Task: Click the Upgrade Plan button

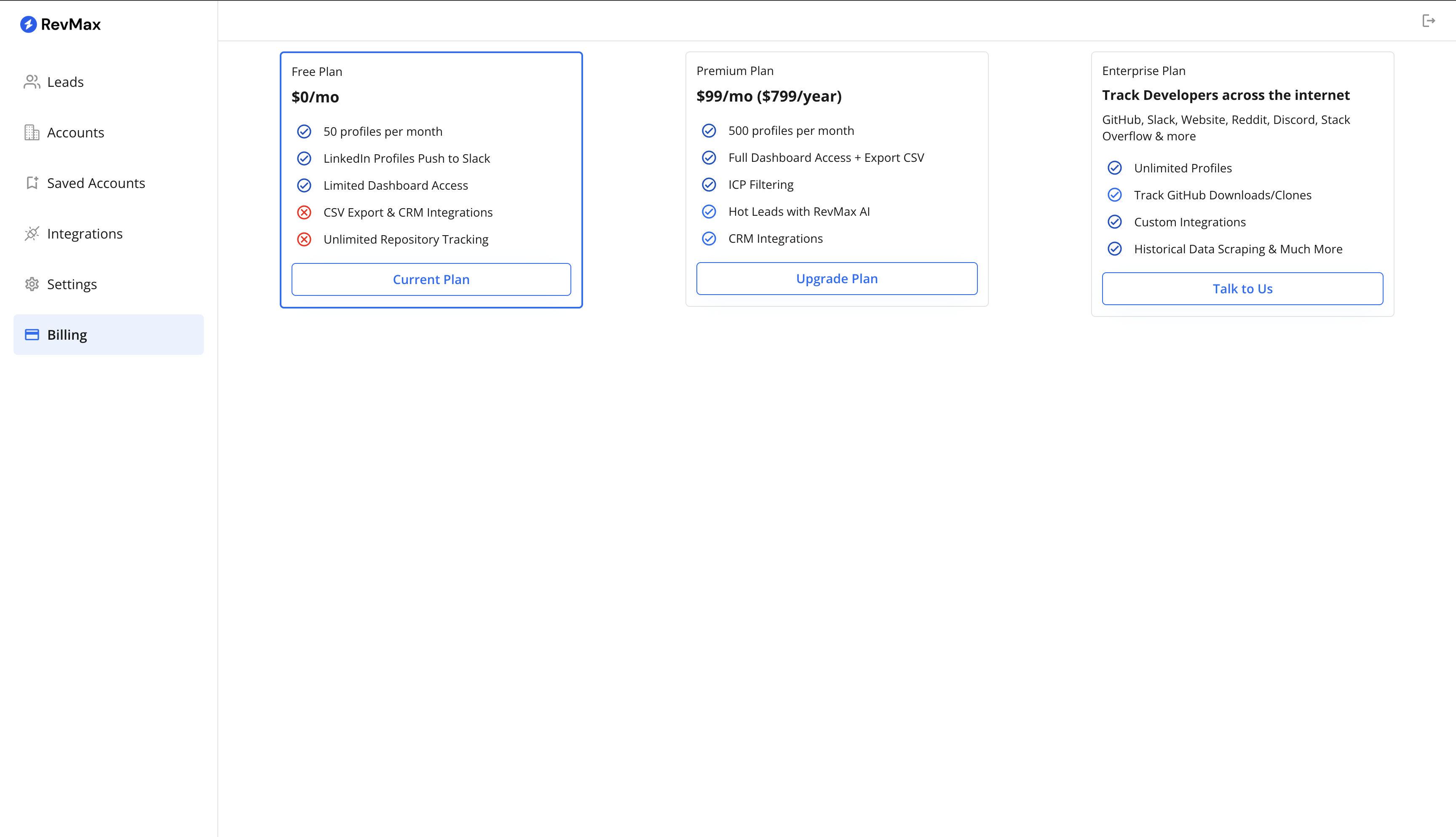Action: [x=837, y=279]
